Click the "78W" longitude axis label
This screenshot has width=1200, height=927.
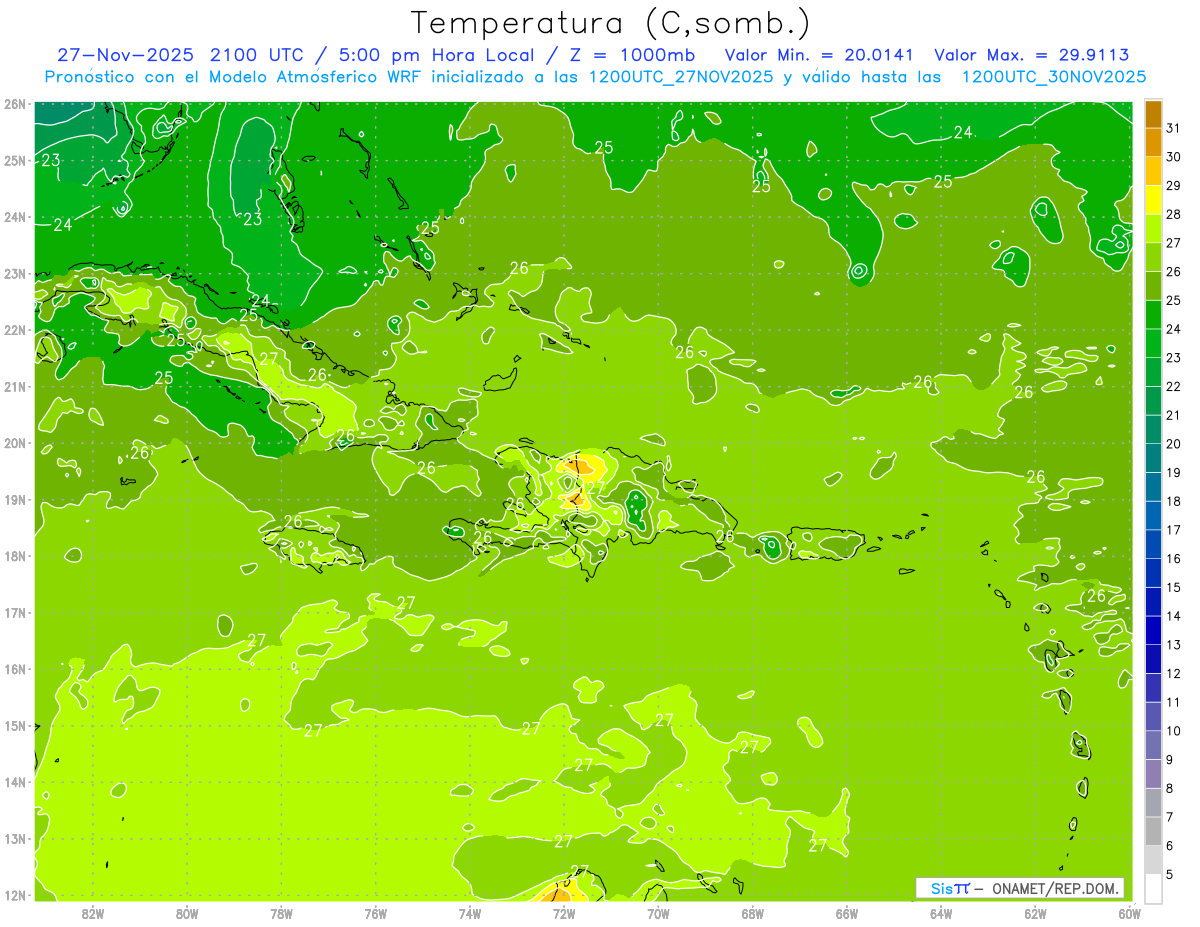281,913
